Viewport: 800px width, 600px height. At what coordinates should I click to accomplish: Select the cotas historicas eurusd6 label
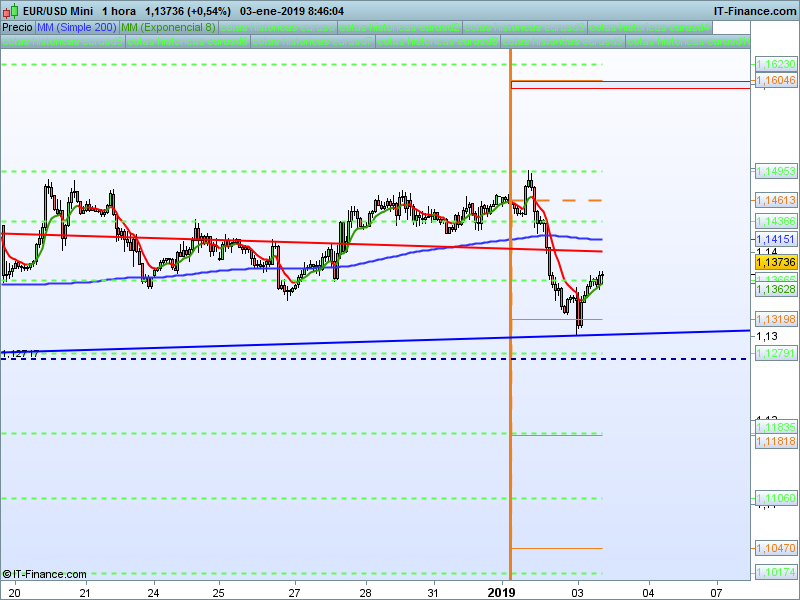(188, 41)
